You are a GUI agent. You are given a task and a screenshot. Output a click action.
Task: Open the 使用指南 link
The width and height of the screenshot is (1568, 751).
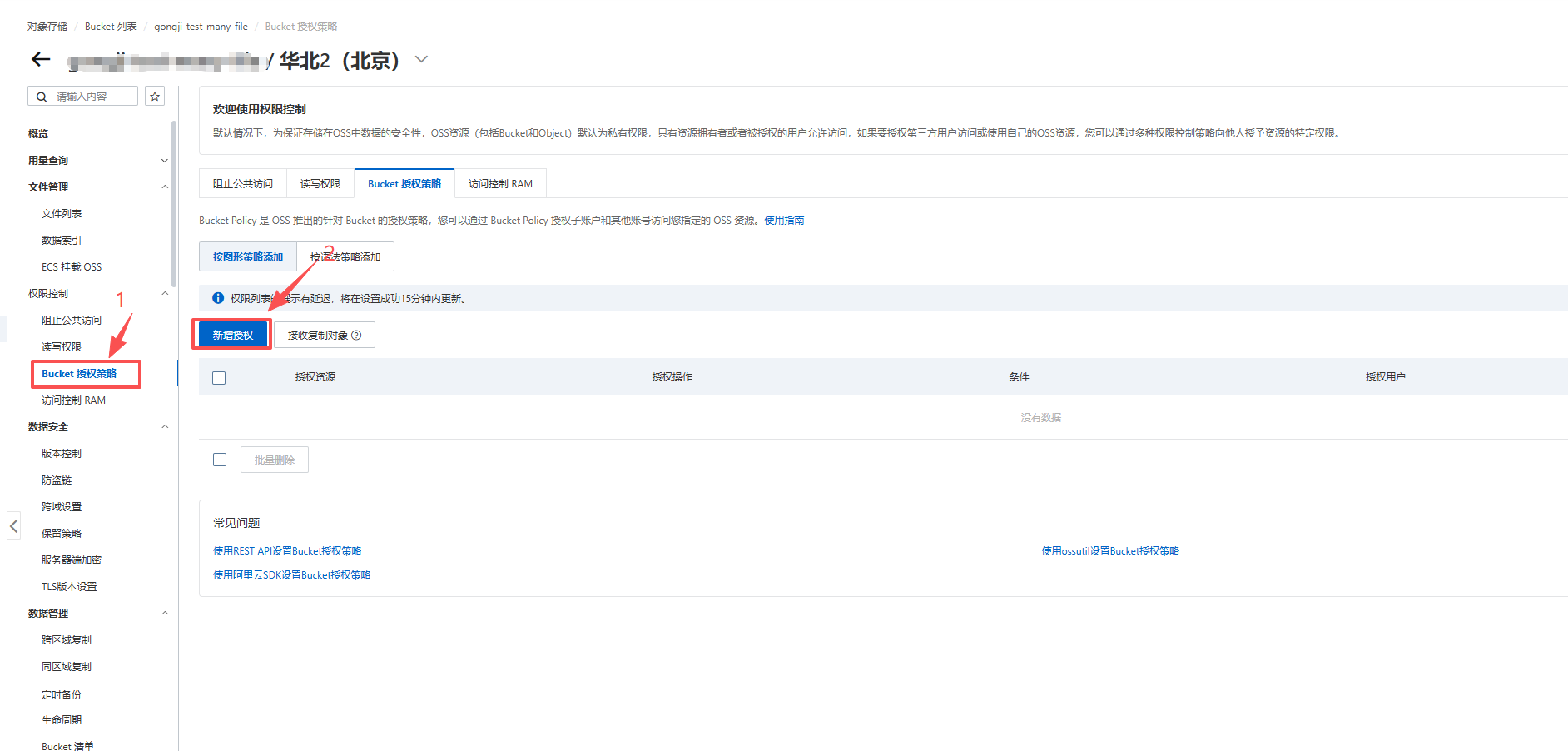click(784, 221)
